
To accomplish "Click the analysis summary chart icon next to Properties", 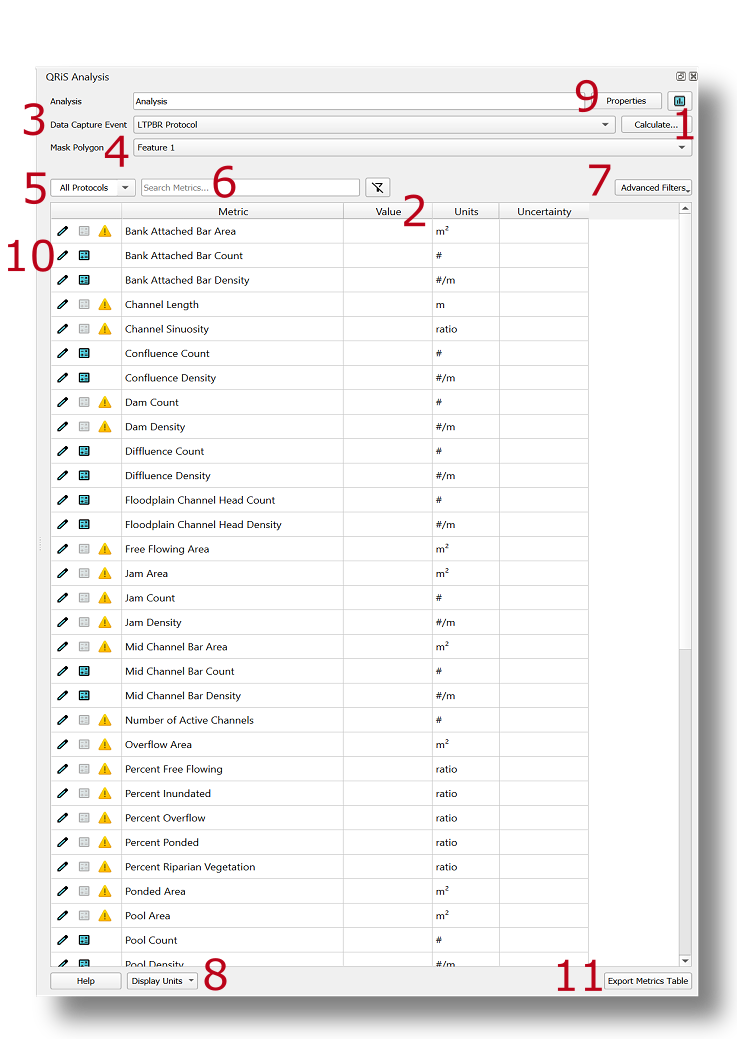I will coord(679,101).
